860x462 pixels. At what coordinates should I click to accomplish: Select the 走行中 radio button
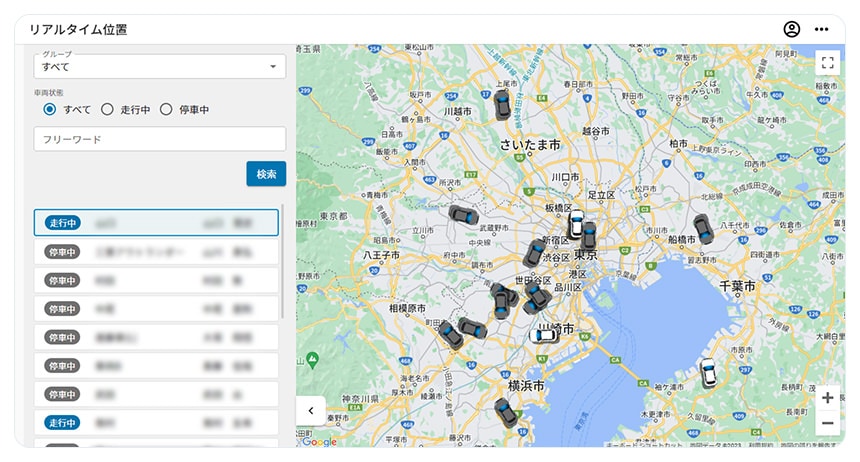[107, 109]
